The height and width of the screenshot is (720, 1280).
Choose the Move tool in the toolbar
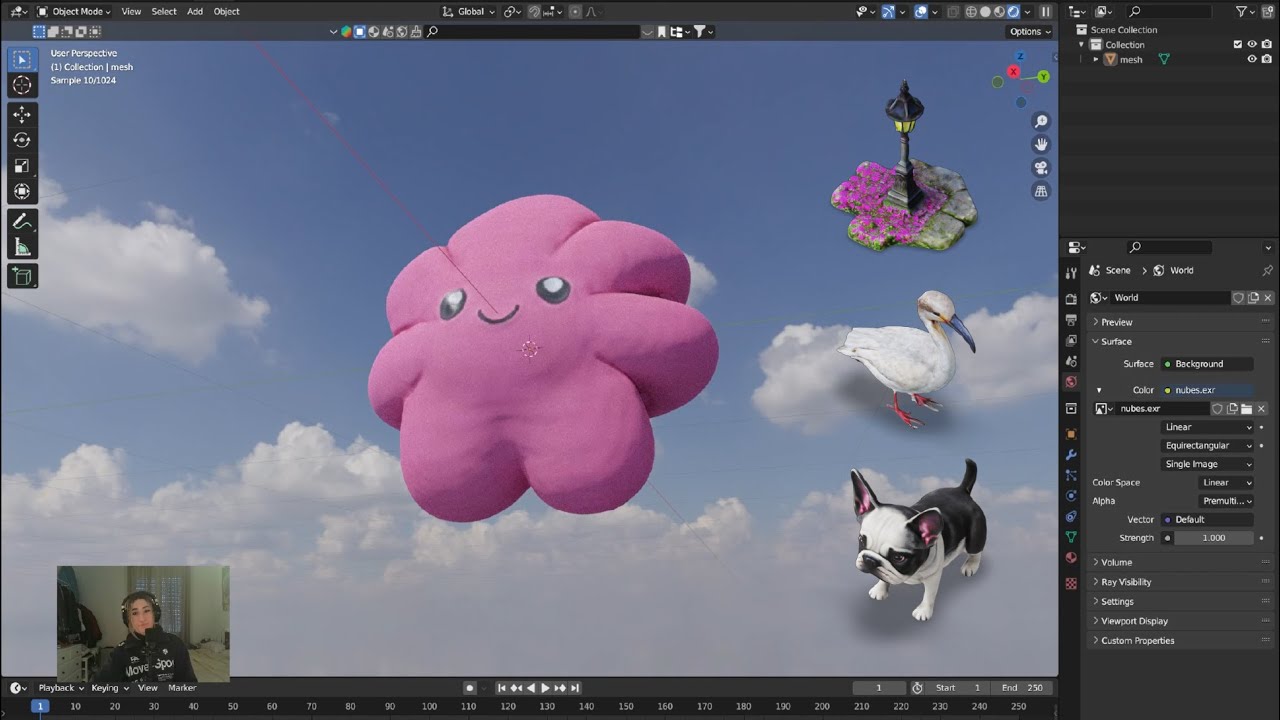pos(22,115)
